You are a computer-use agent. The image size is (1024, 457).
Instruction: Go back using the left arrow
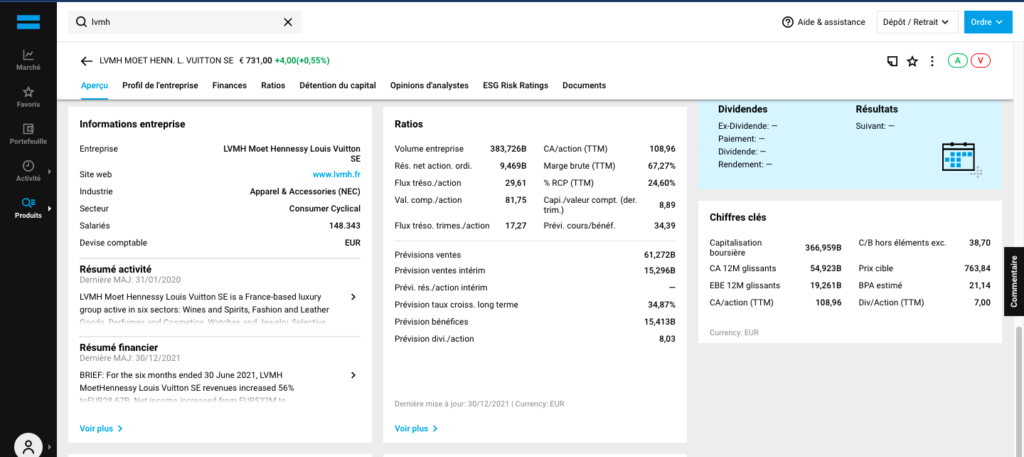[86, 61]
